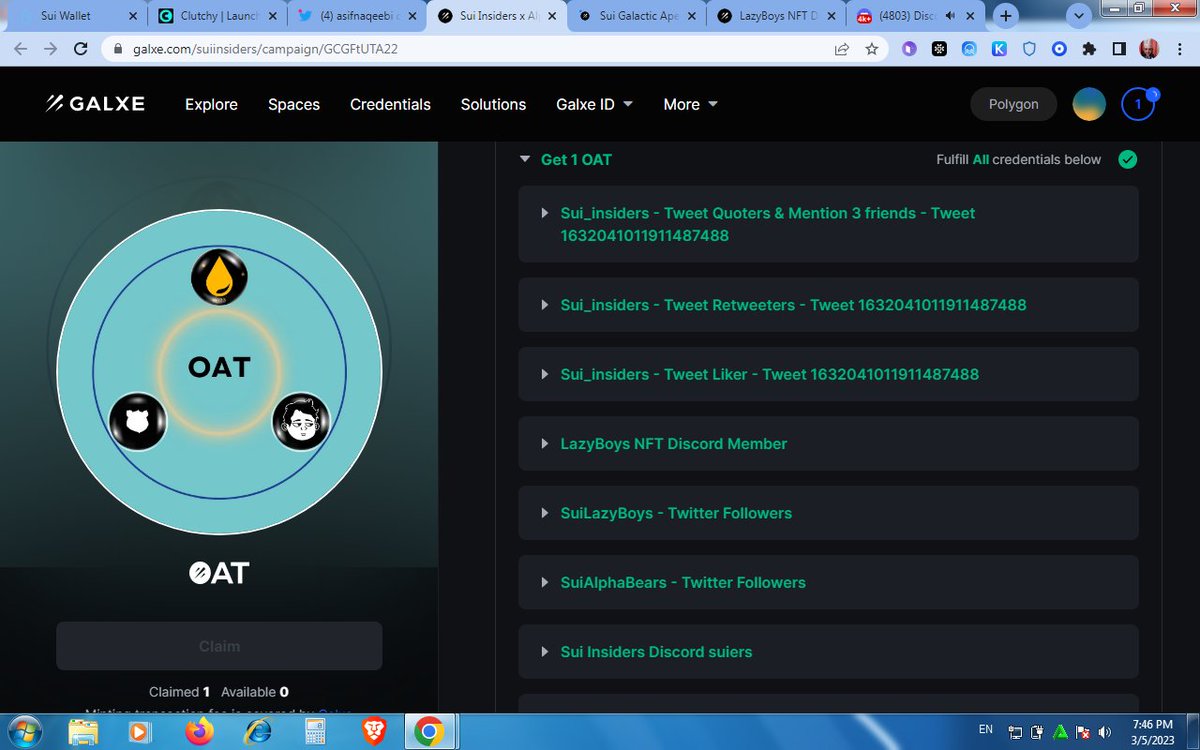Reload the page with the refresh button
The width and height of the screenshot is (1200, 750).
click(82, 48)
